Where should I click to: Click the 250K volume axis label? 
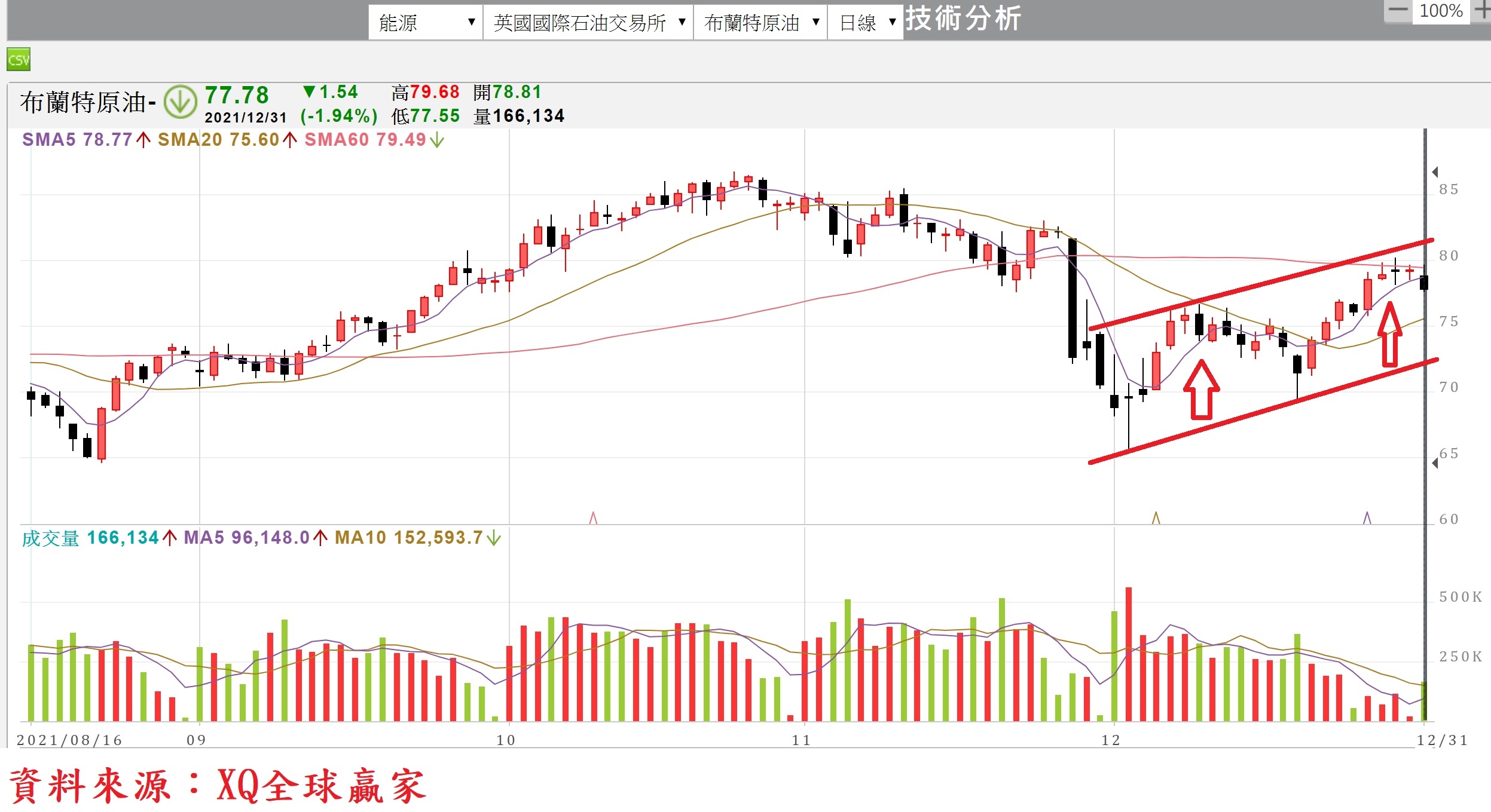tap(1461, 657)
